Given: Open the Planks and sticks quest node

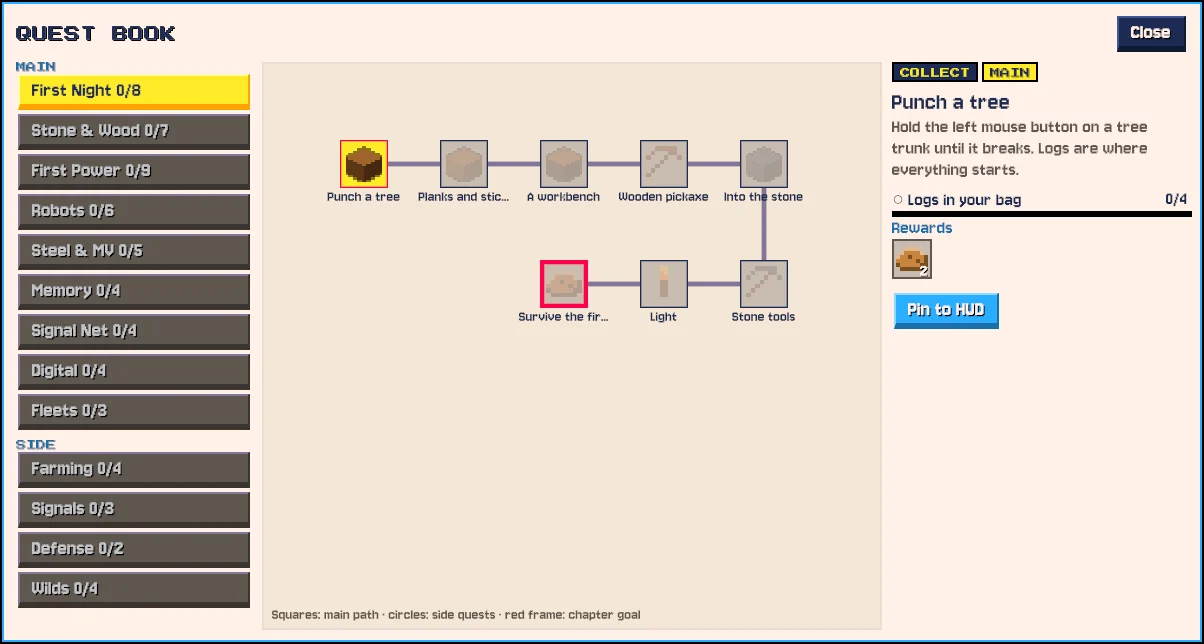Looking at the screenshot, I should point(464,164).
